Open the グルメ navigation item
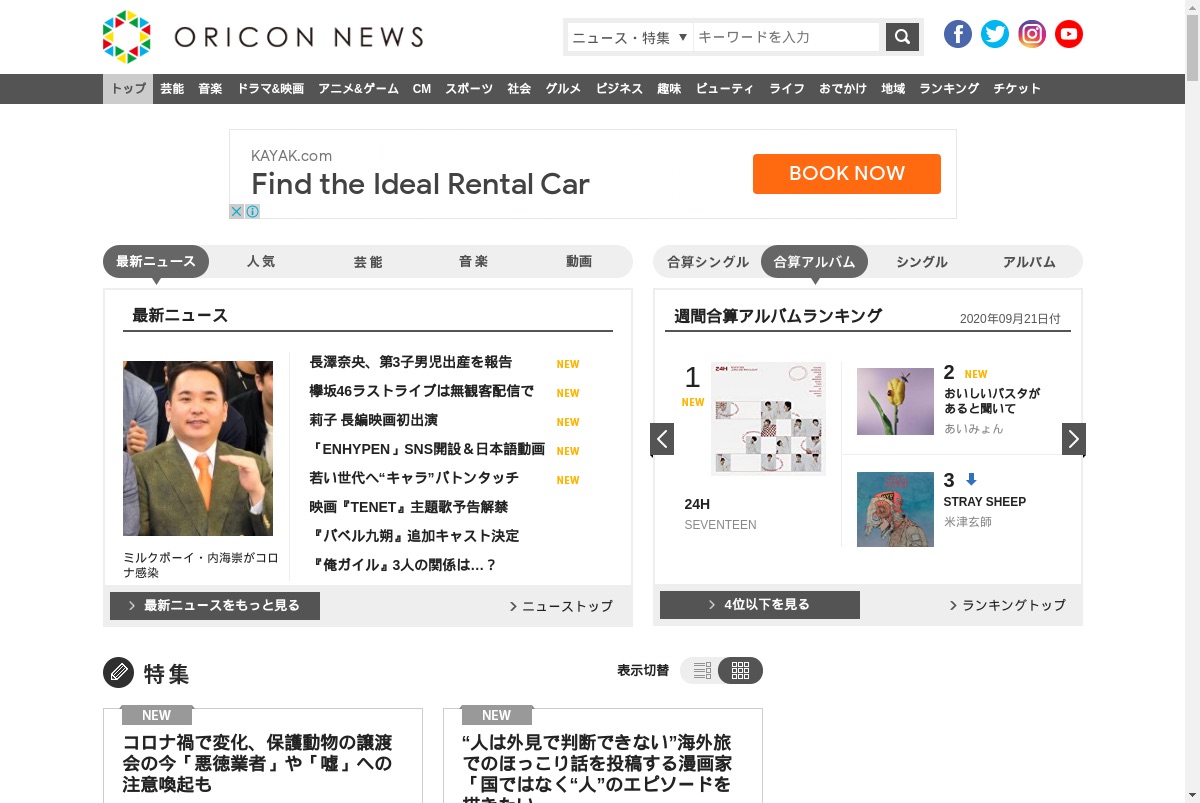 click(x=563, y=89)
